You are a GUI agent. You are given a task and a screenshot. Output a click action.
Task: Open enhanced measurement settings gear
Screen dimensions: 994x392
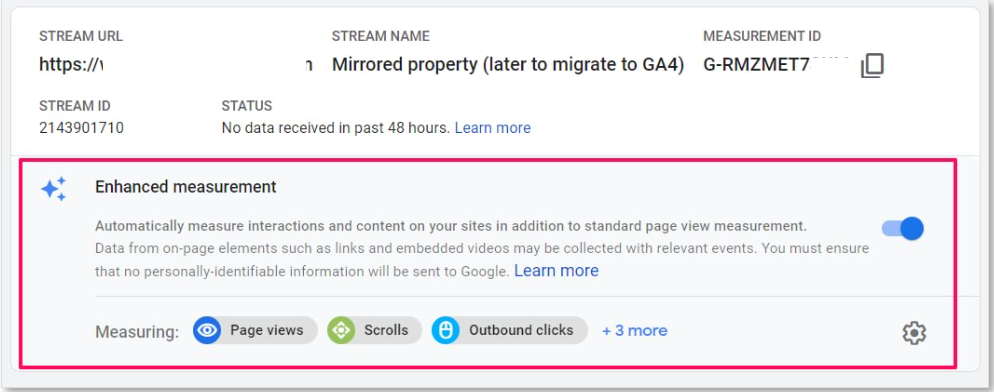(914, 332)
